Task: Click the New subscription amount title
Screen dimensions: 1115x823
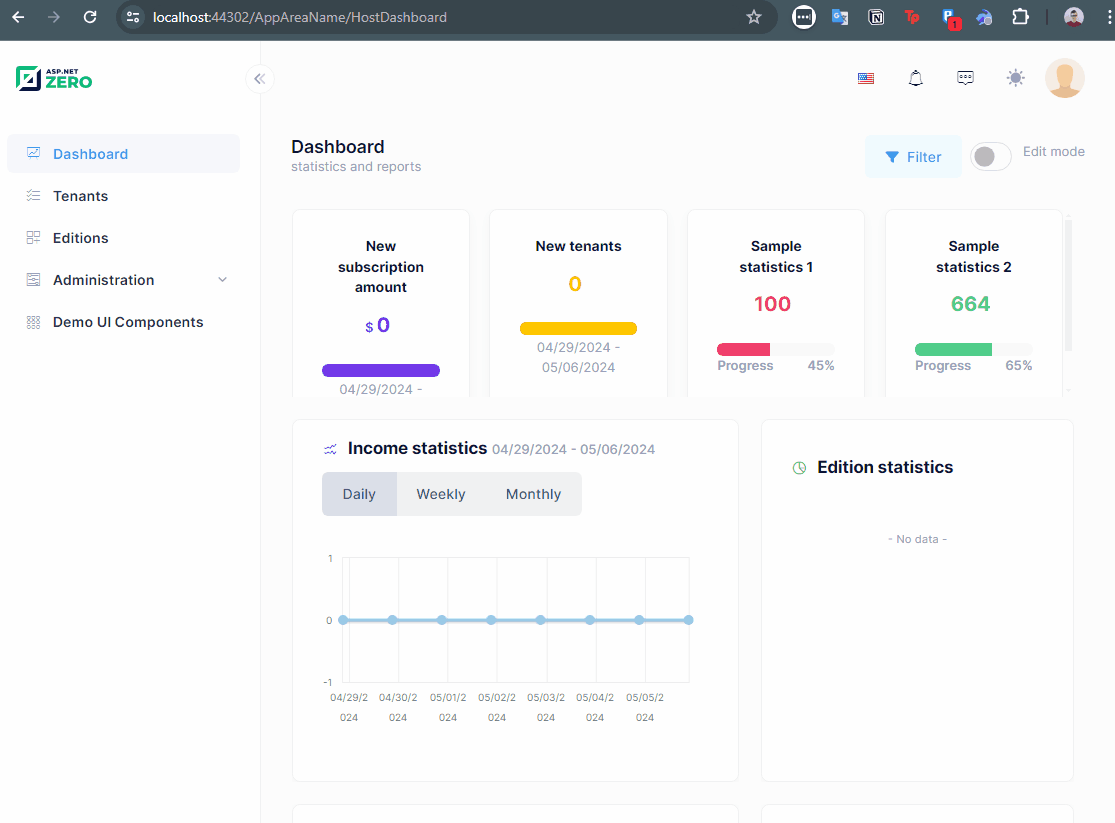Action: point(381,267)
